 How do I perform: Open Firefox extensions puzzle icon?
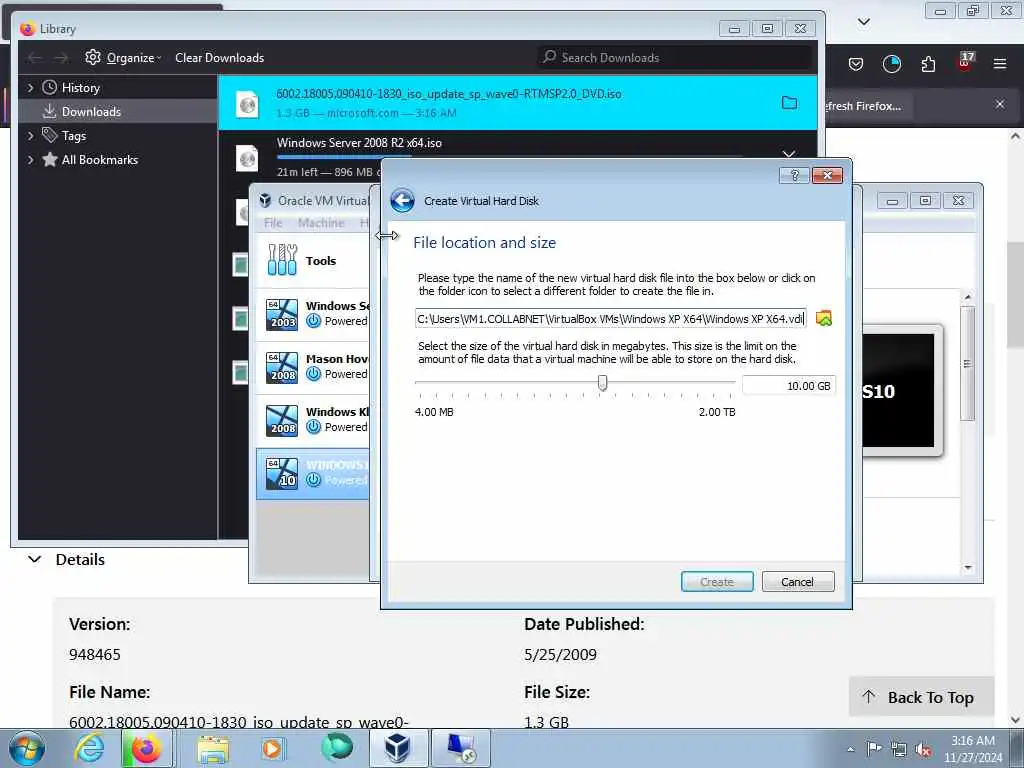(x=928, y=64)
